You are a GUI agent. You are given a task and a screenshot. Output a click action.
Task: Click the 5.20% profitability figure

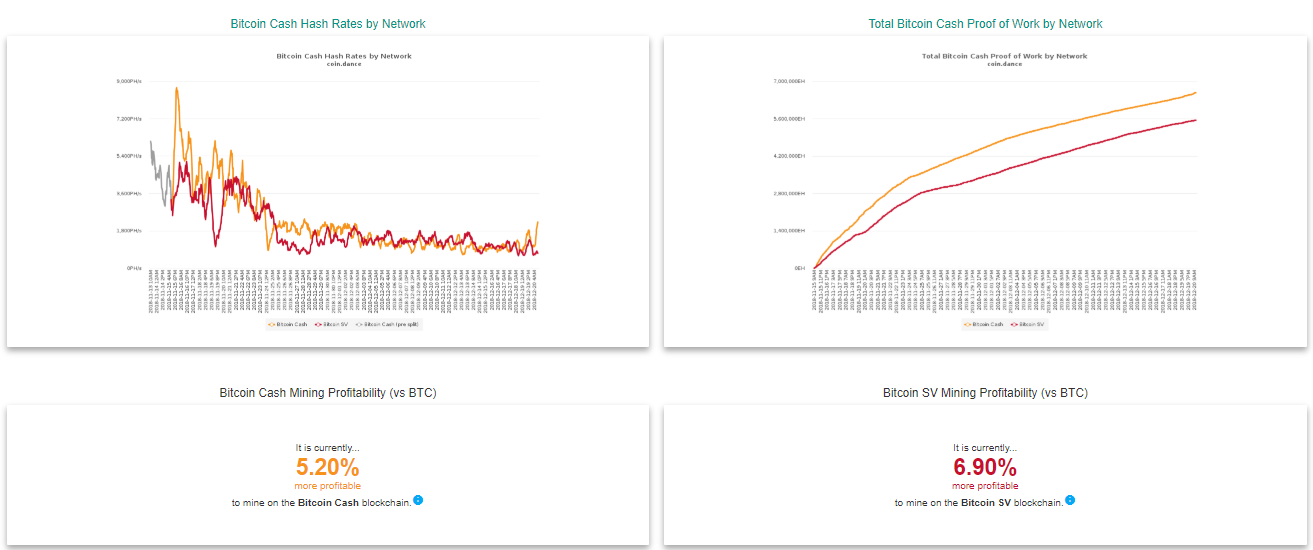pos(328,467)
